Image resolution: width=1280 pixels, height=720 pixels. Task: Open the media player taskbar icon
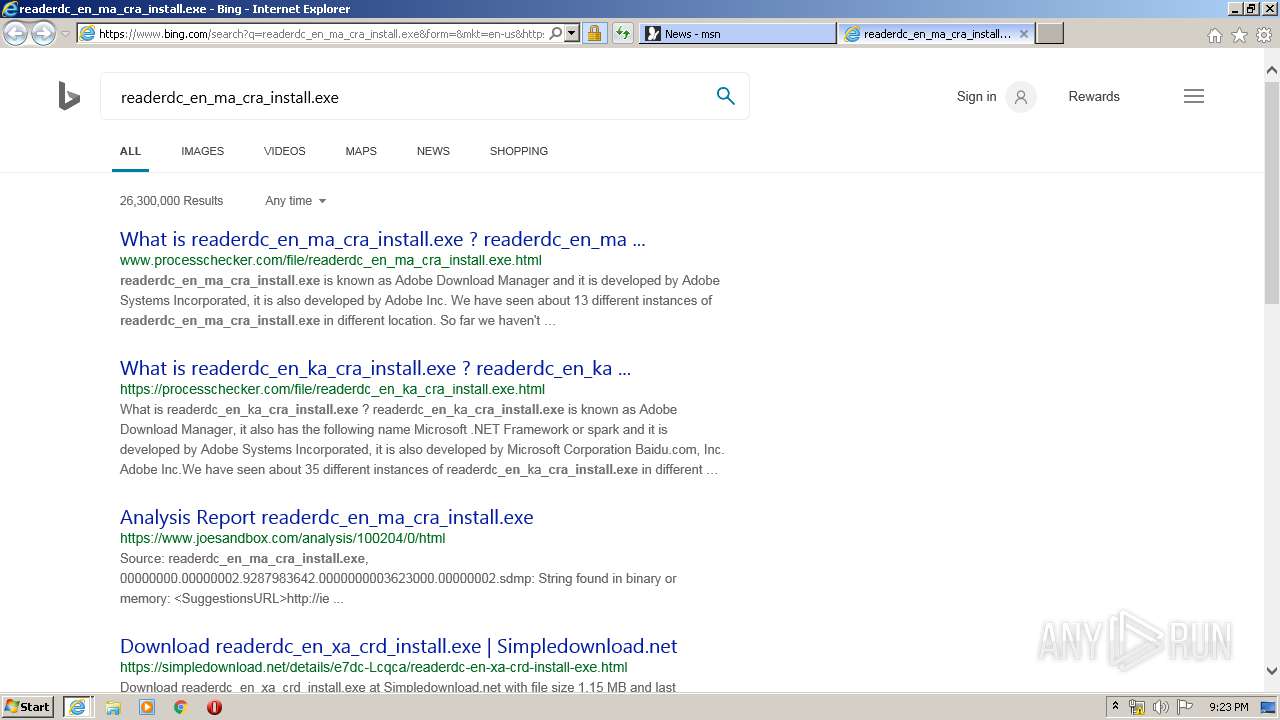[147, 707]
